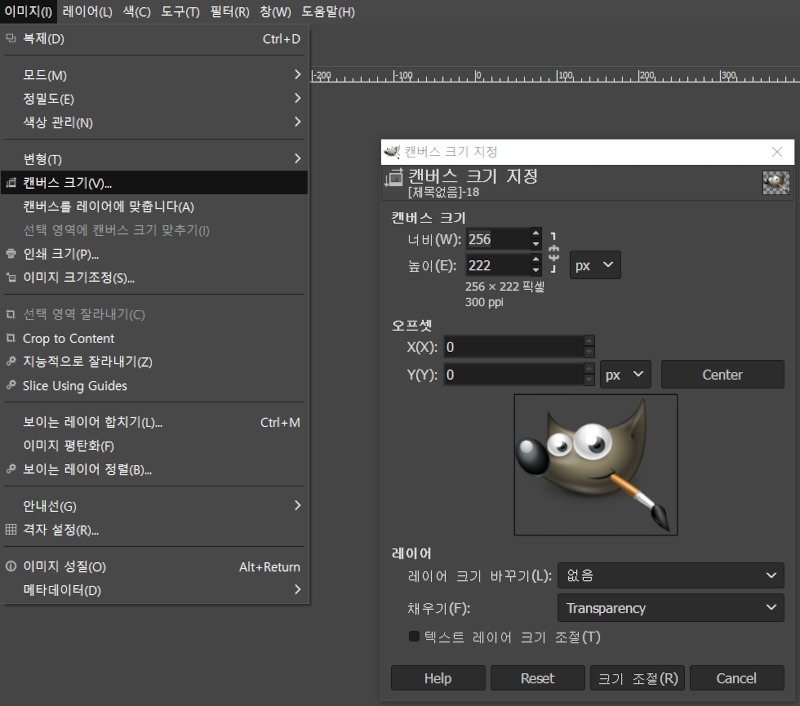Viewport: 800px width, 706px height.
Task: Click the crop icon beside Crop to Content
Action: point(11,338)
